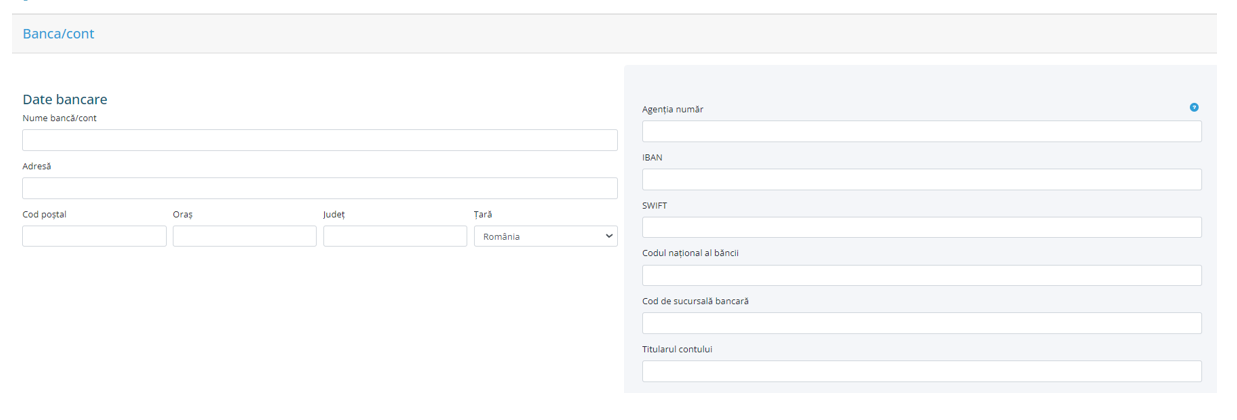Click the Nume bancă/cont label text

click(x=60, y=118)
